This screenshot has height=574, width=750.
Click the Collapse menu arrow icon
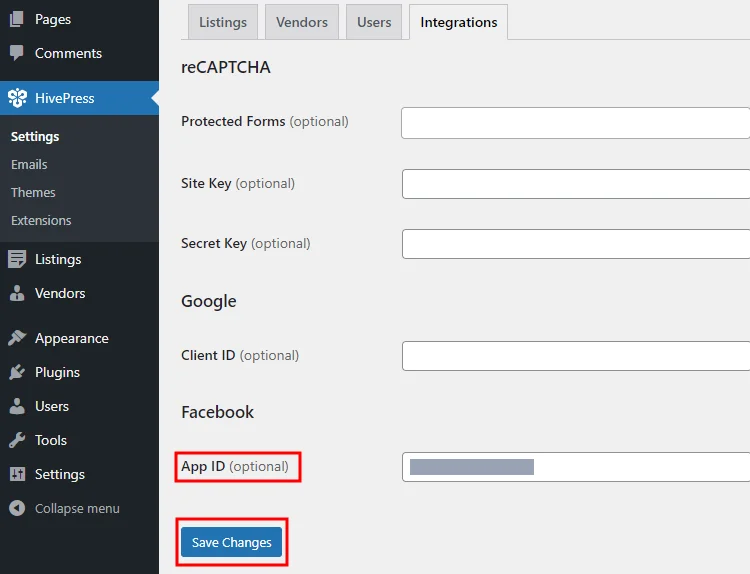pos(17,508)
